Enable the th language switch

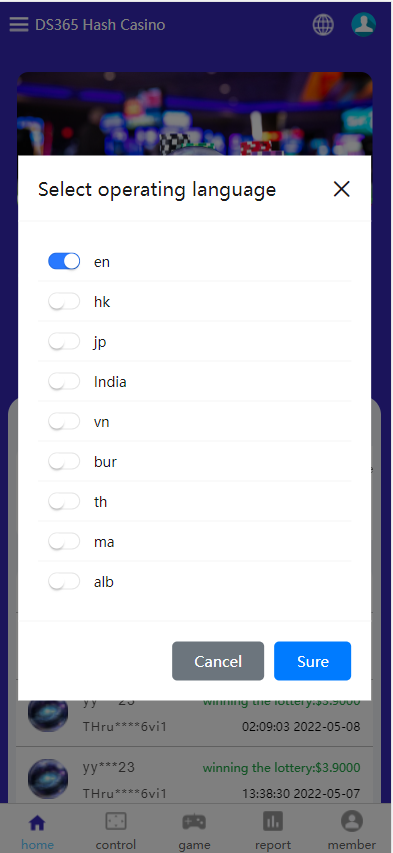pyautogui.click(x=64, y=502)
